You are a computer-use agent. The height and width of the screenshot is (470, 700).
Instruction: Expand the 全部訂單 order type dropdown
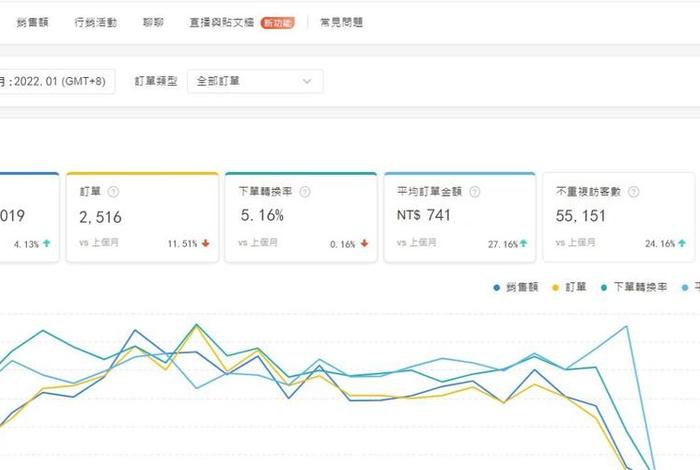255,81
